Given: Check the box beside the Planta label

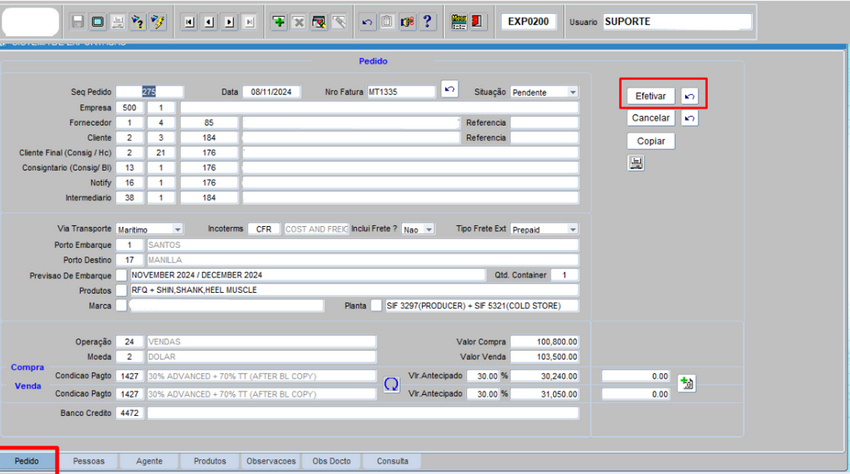Looking at the screenshot, I should pos(377,306).
